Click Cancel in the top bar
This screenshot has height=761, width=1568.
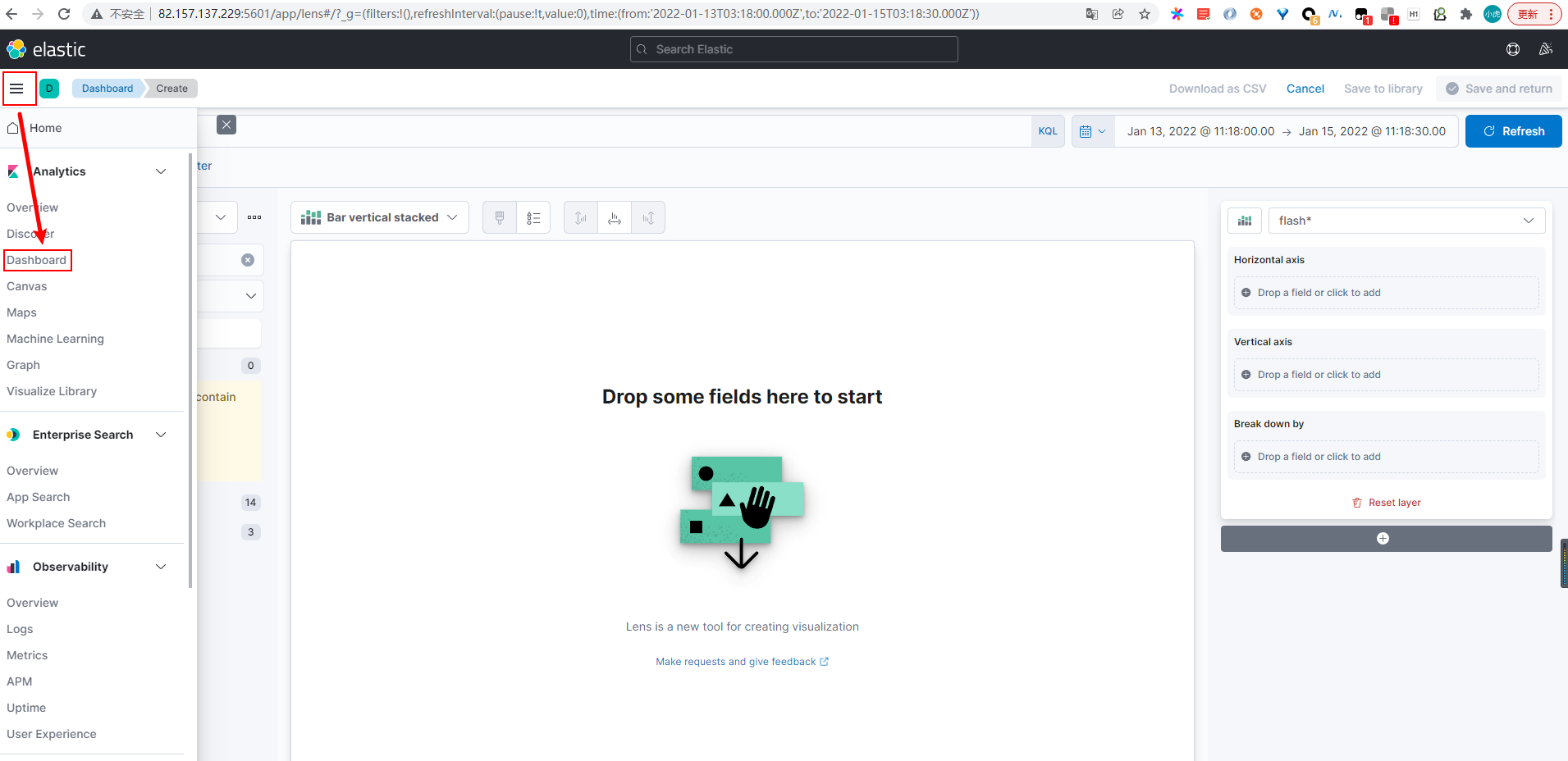(x=1305, y=89)
